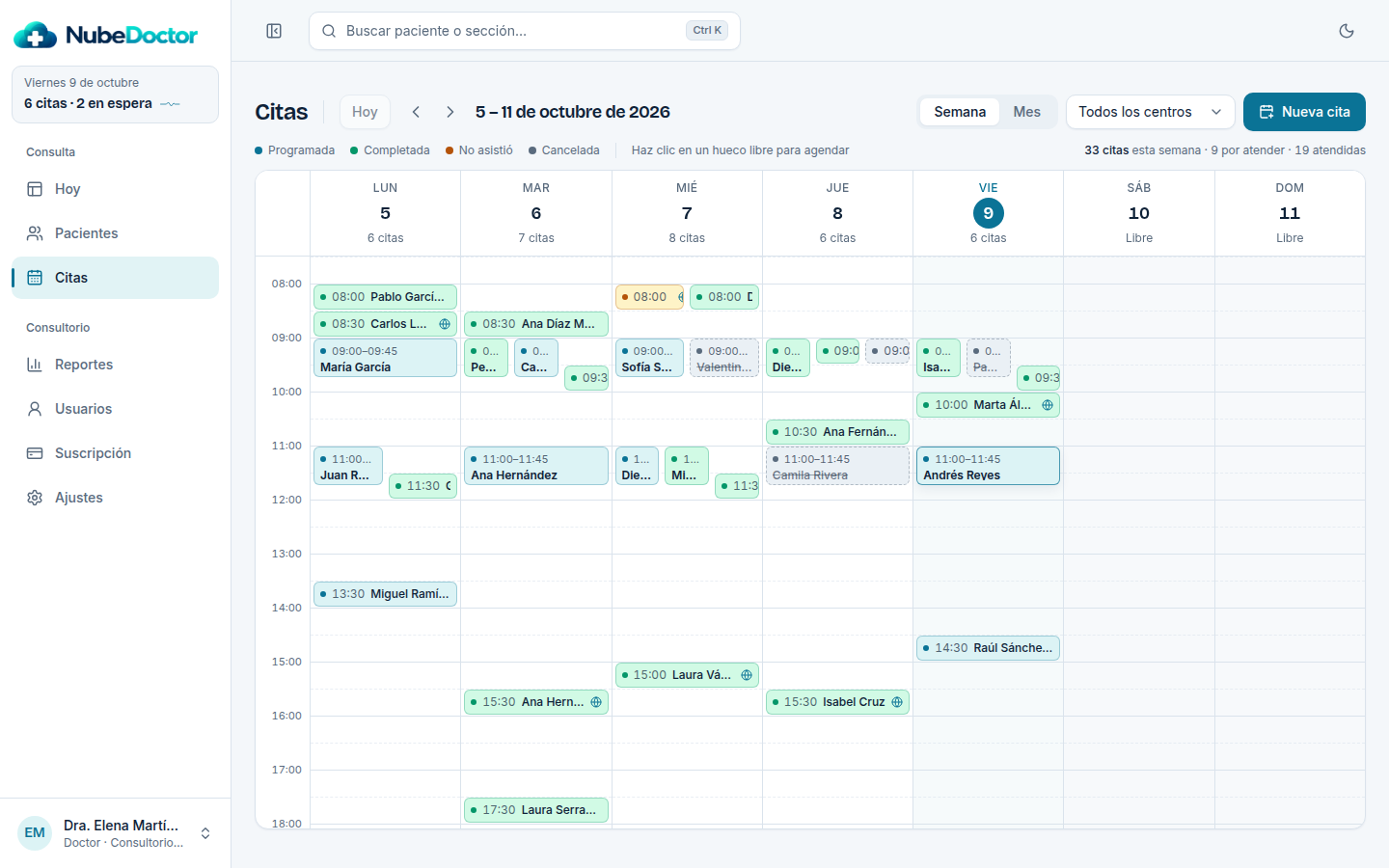The width and height of the screenshot is (1389, 868).
Task: Click globe icon on Carlos L. appointment
Action: [x=445, y=324]
